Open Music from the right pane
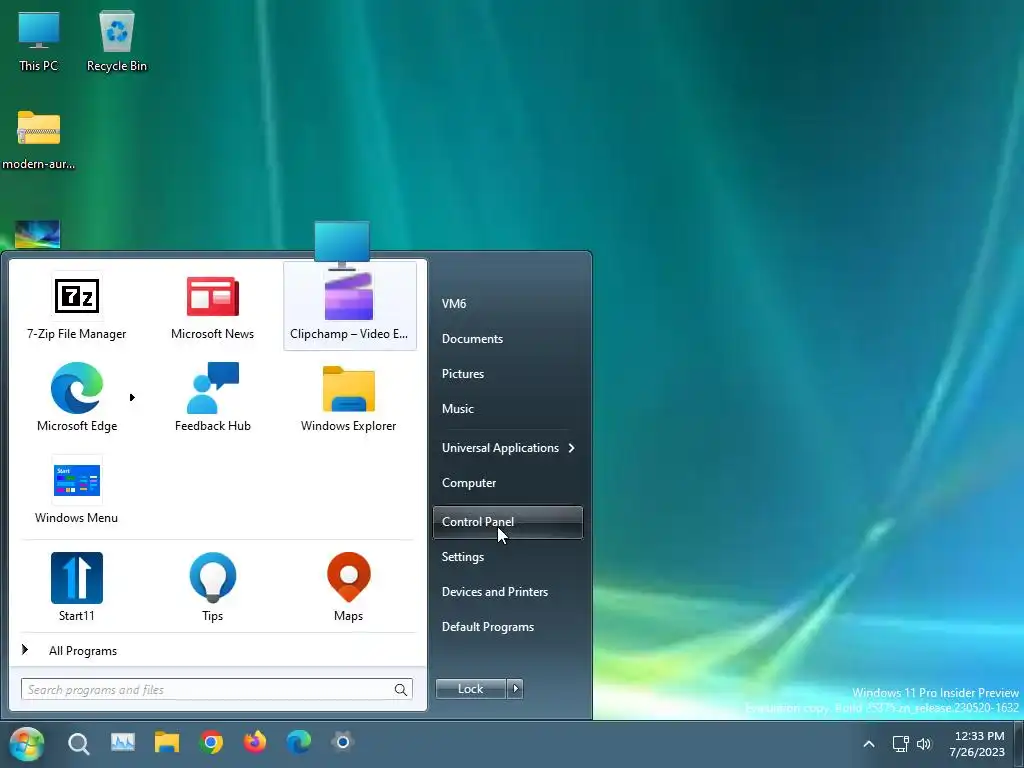Viewport: 1024px width, 768px height. (x=457, y=409)
